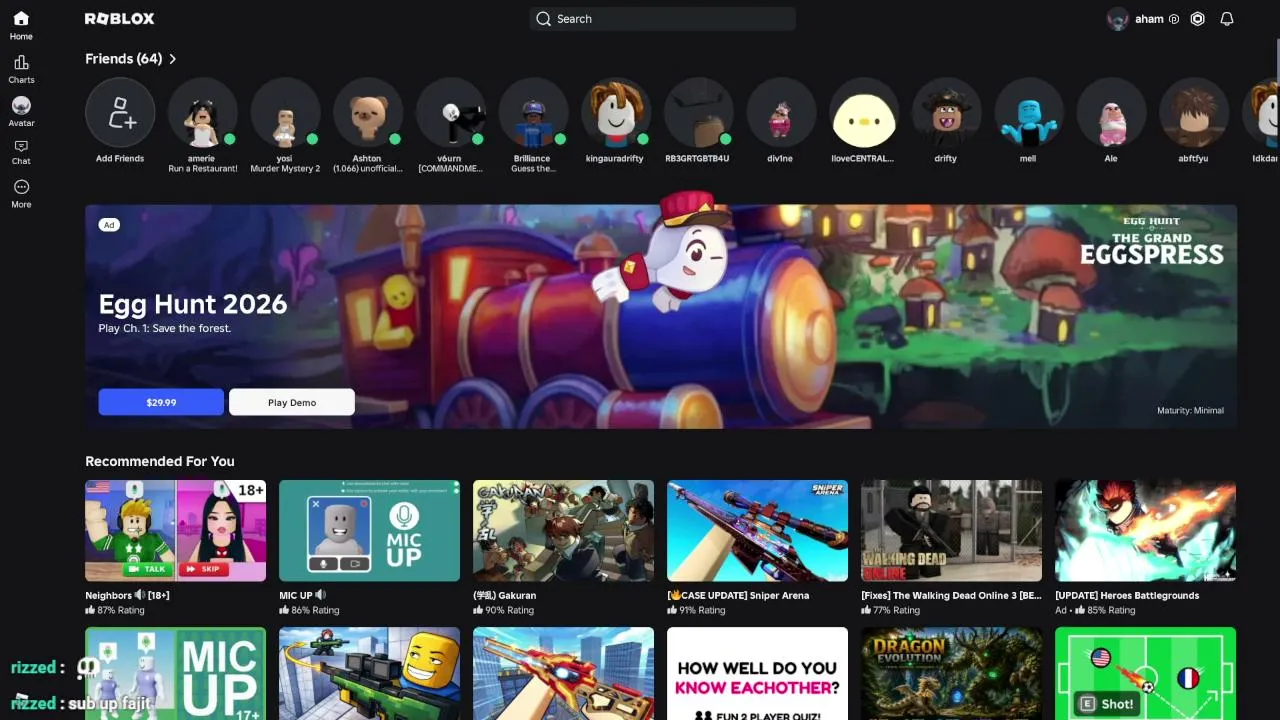Open the Gakuran game thumbnail
The height and width of the screenshot is (720, 1280).
(564, 531)
